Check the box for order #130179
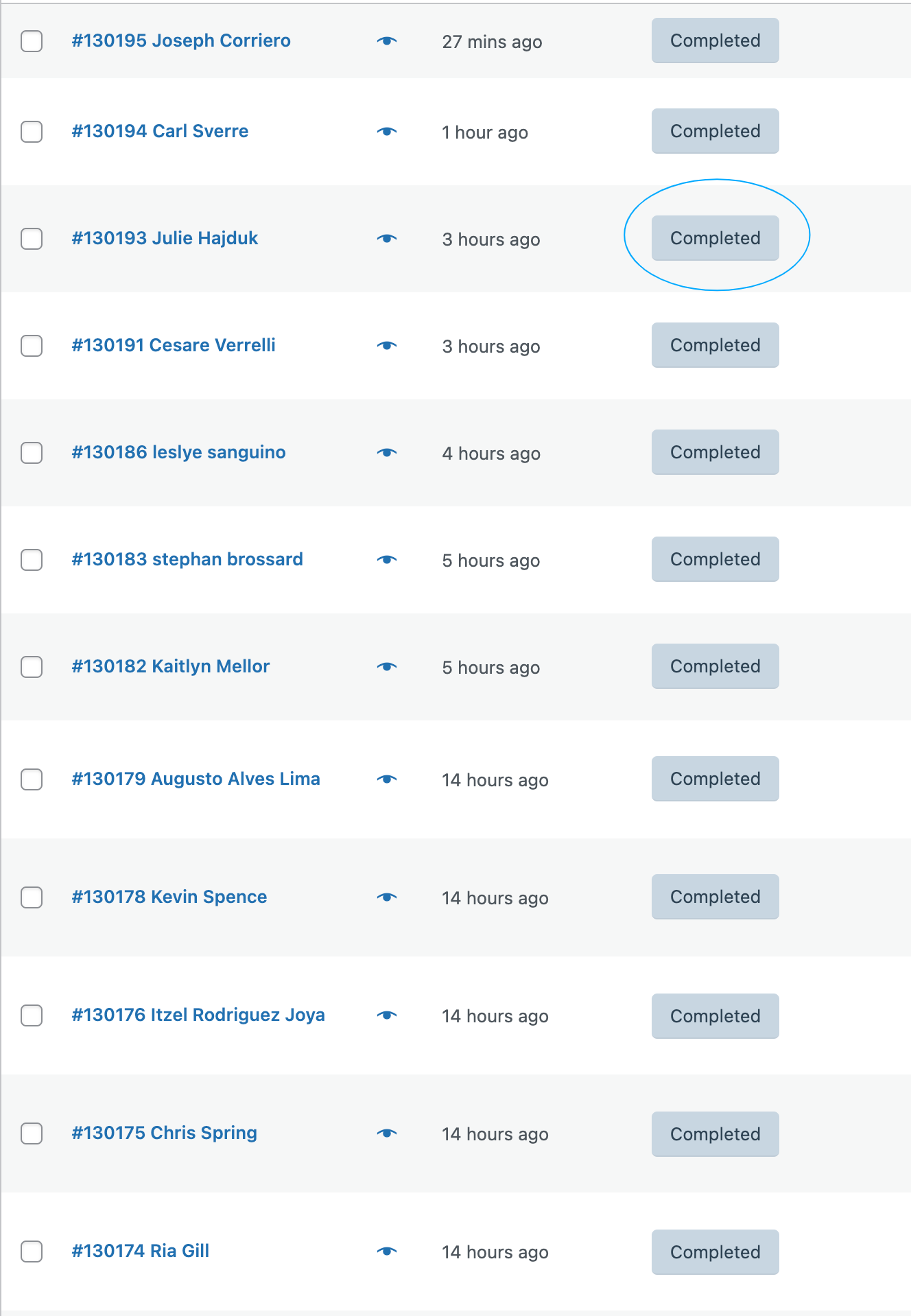Viewport: 911px width, 1316px height. click(x=32, y=779)
